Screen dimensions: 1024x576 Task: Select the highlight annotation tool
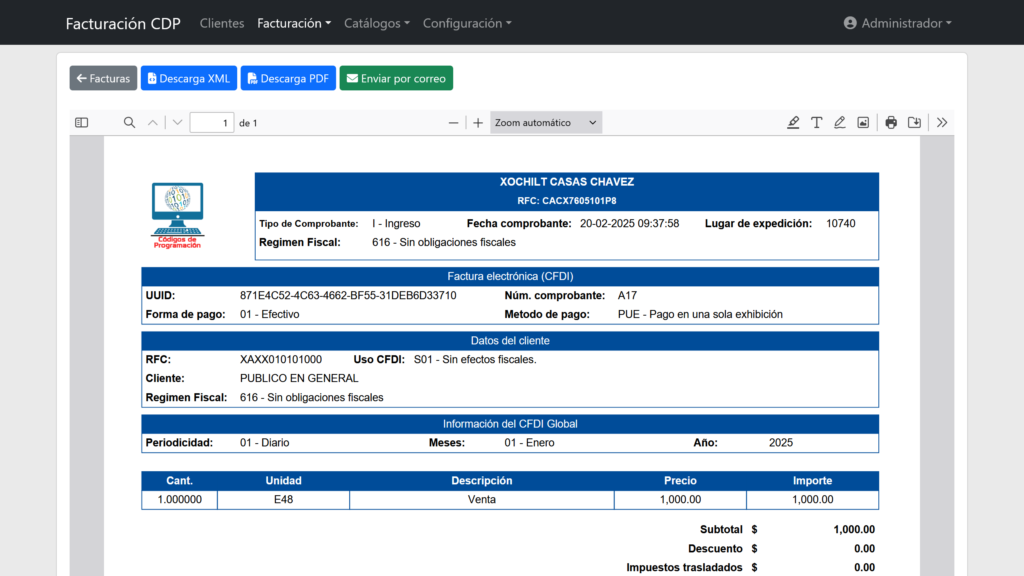[x=793, y=123]
